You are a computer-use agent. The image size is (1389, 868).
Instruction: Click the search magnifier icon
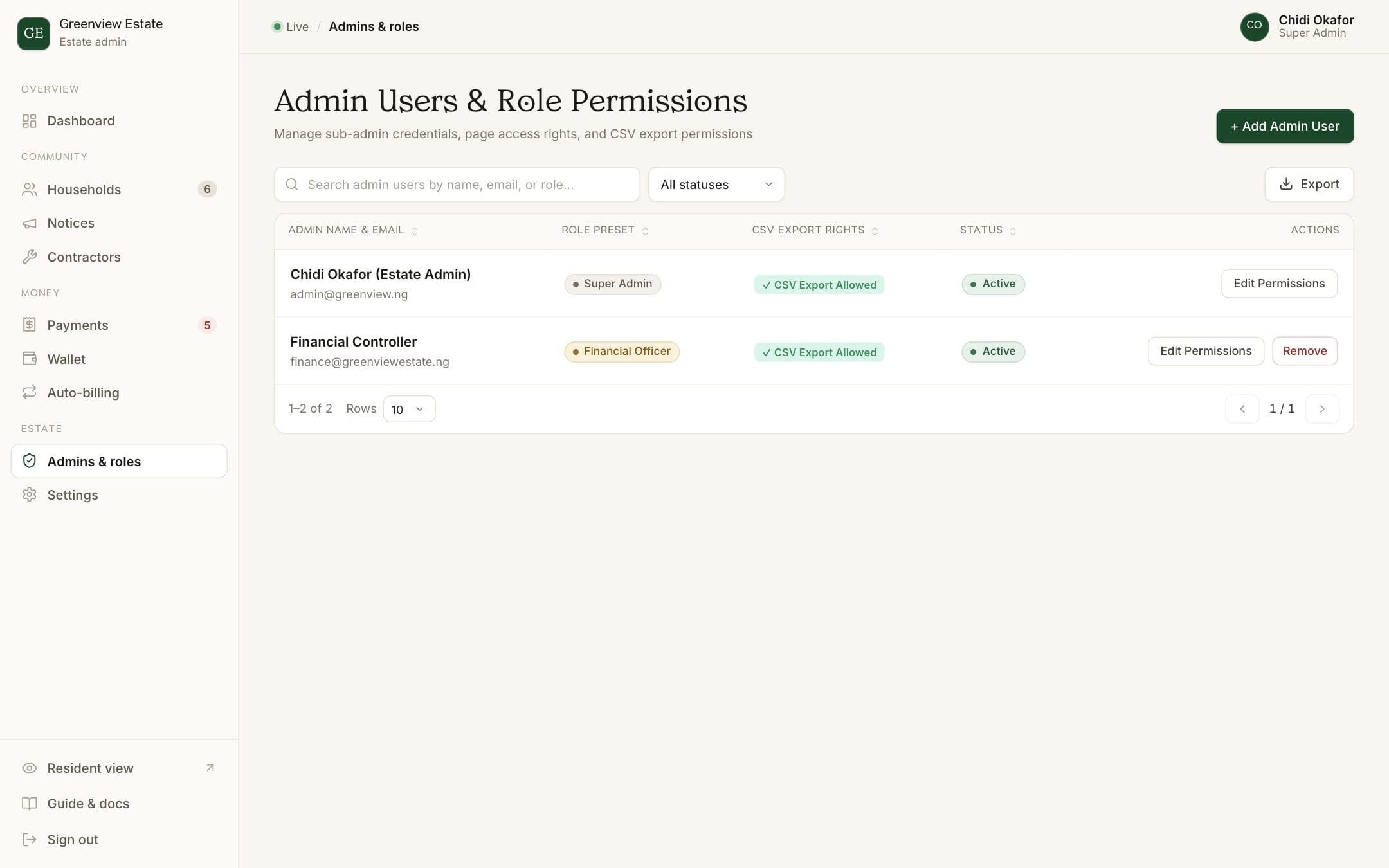tap(292, 185)
